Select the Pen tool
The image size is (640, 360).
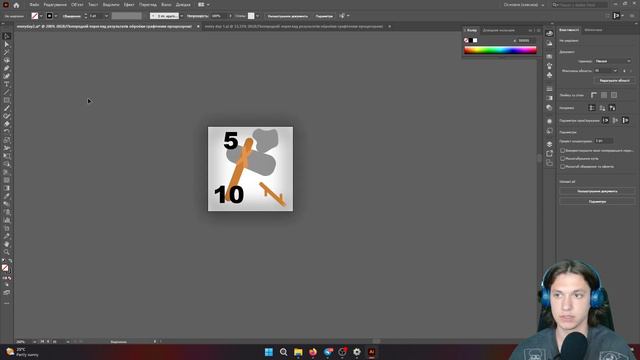[7, 68]
